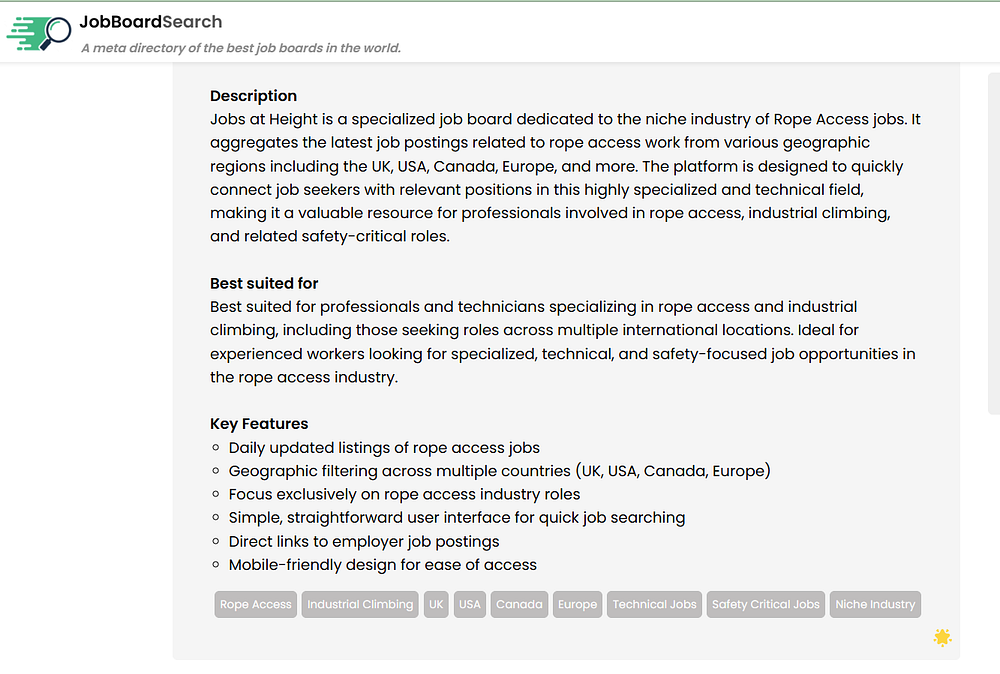
Task: Open the JobBoardSearch home title link
Action: [x=151, y=22]
